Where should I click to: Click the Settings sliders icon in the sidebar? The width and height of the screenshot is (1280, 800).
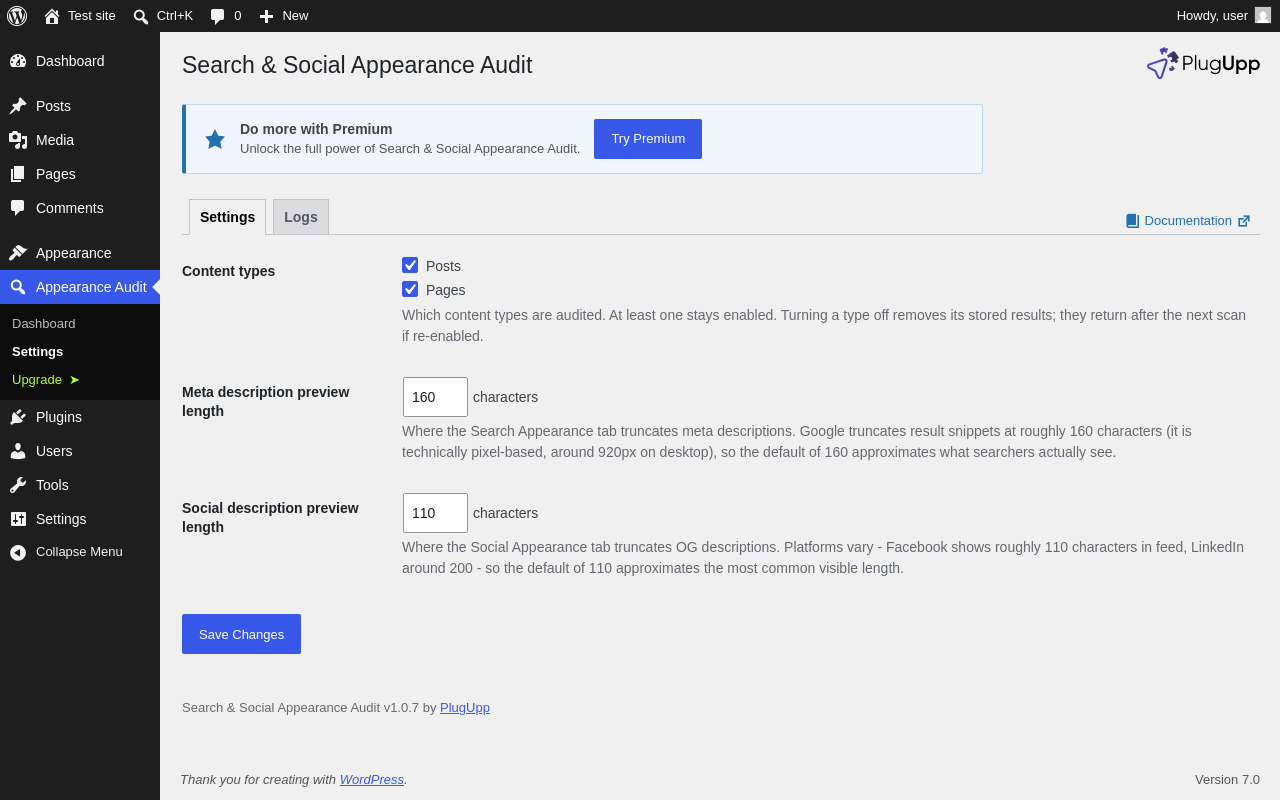18,519
